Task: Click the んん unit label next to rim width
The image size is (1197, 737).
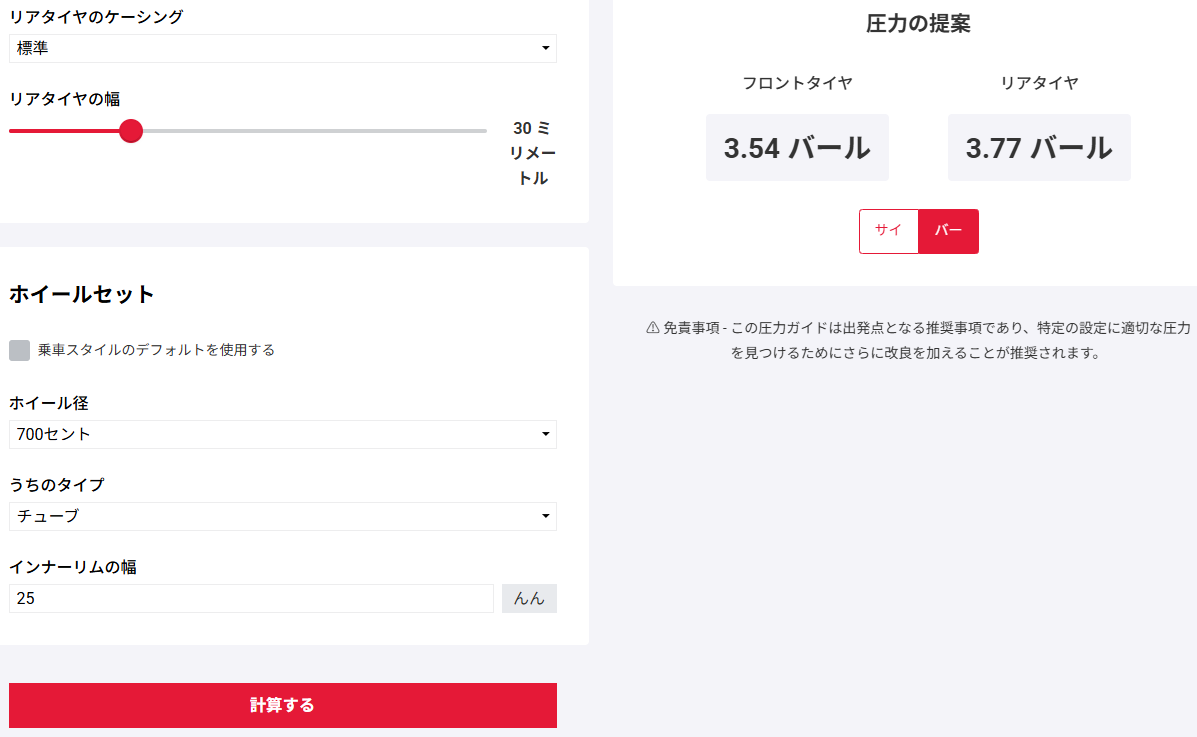Action: pos(529,598)
